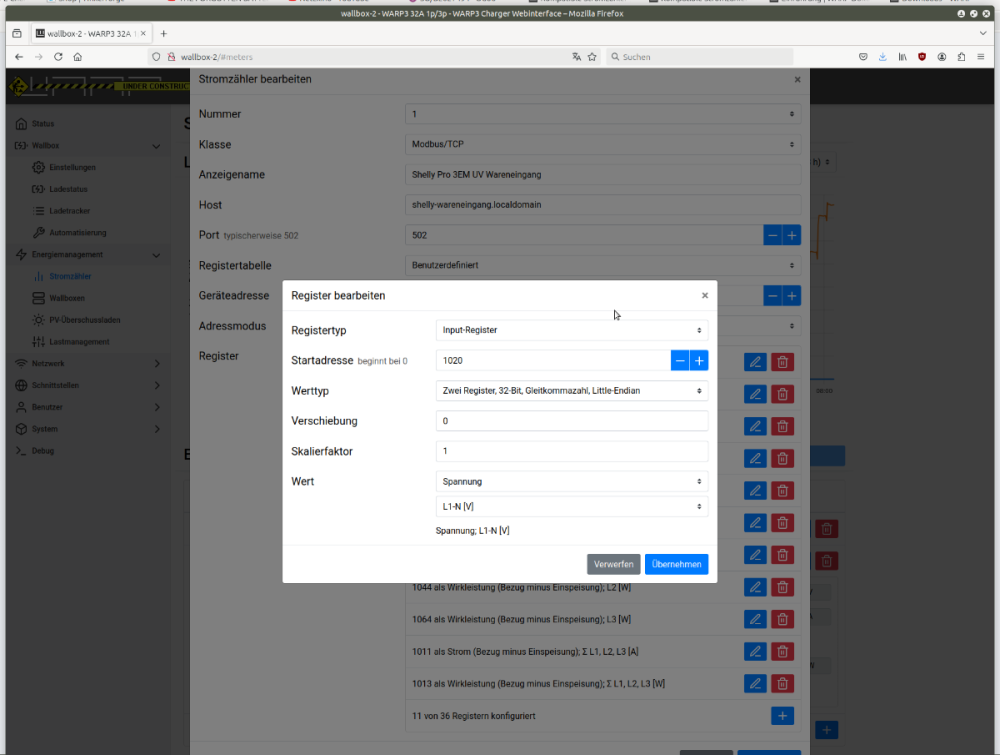The image size is (1000, 755).
Task: Bookmark this page with the star icon
Action: pos(592,57)
